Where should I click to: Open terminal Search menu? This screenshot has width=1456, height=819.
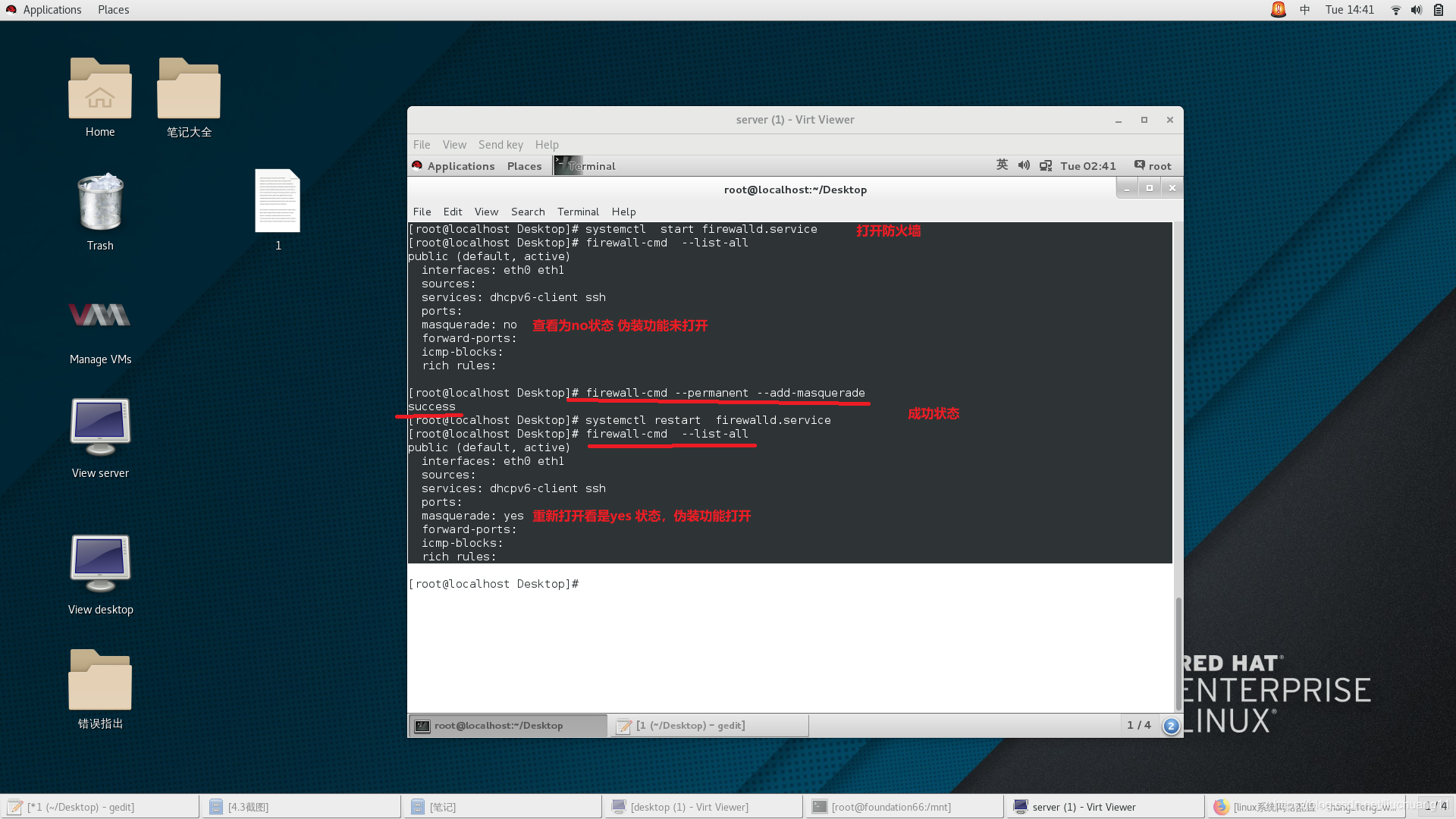click(528, 212)
